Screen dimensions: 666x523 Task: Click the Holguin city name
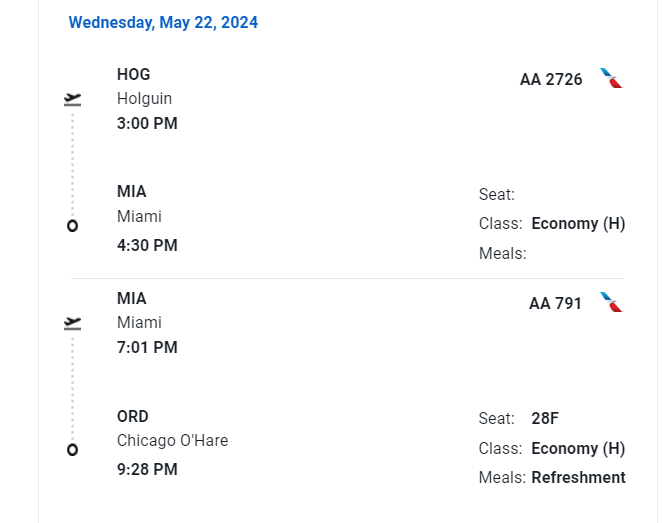(144, 99)
